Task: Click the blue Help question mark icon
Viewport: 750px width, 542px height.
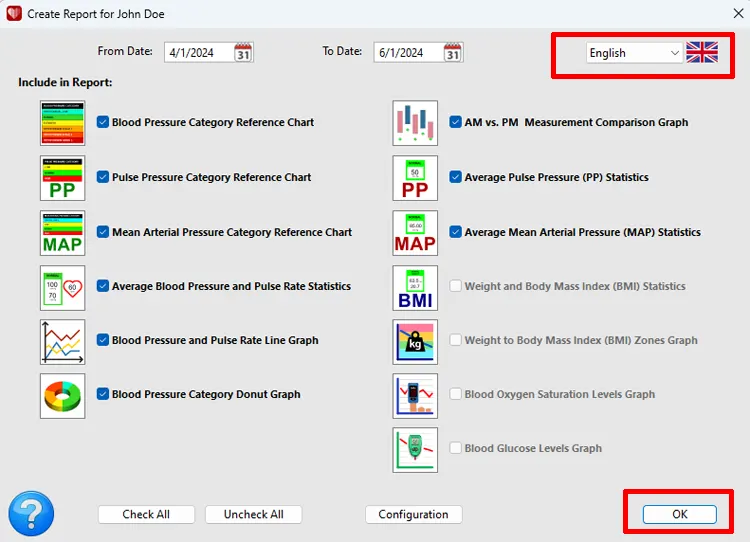Action: pyautogui.click(x=31, y=515)
